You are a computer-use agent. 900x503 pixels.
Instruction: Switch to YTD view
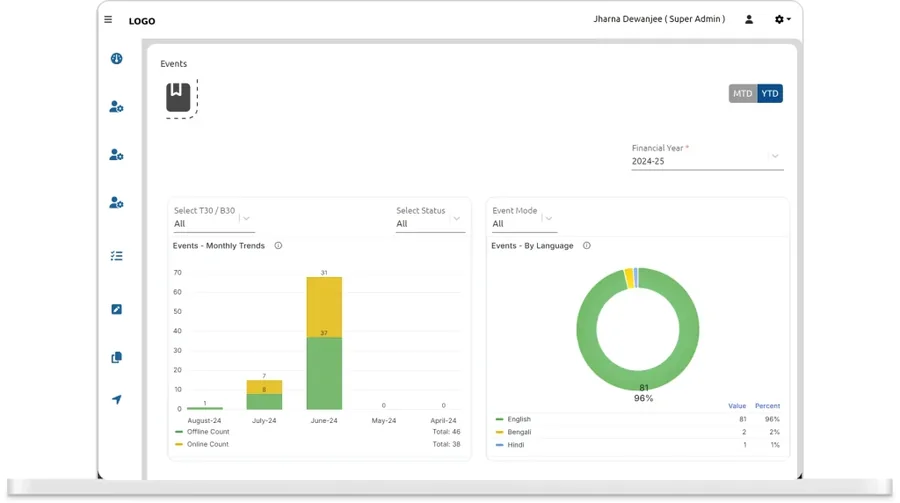click(x=770, y=94)
